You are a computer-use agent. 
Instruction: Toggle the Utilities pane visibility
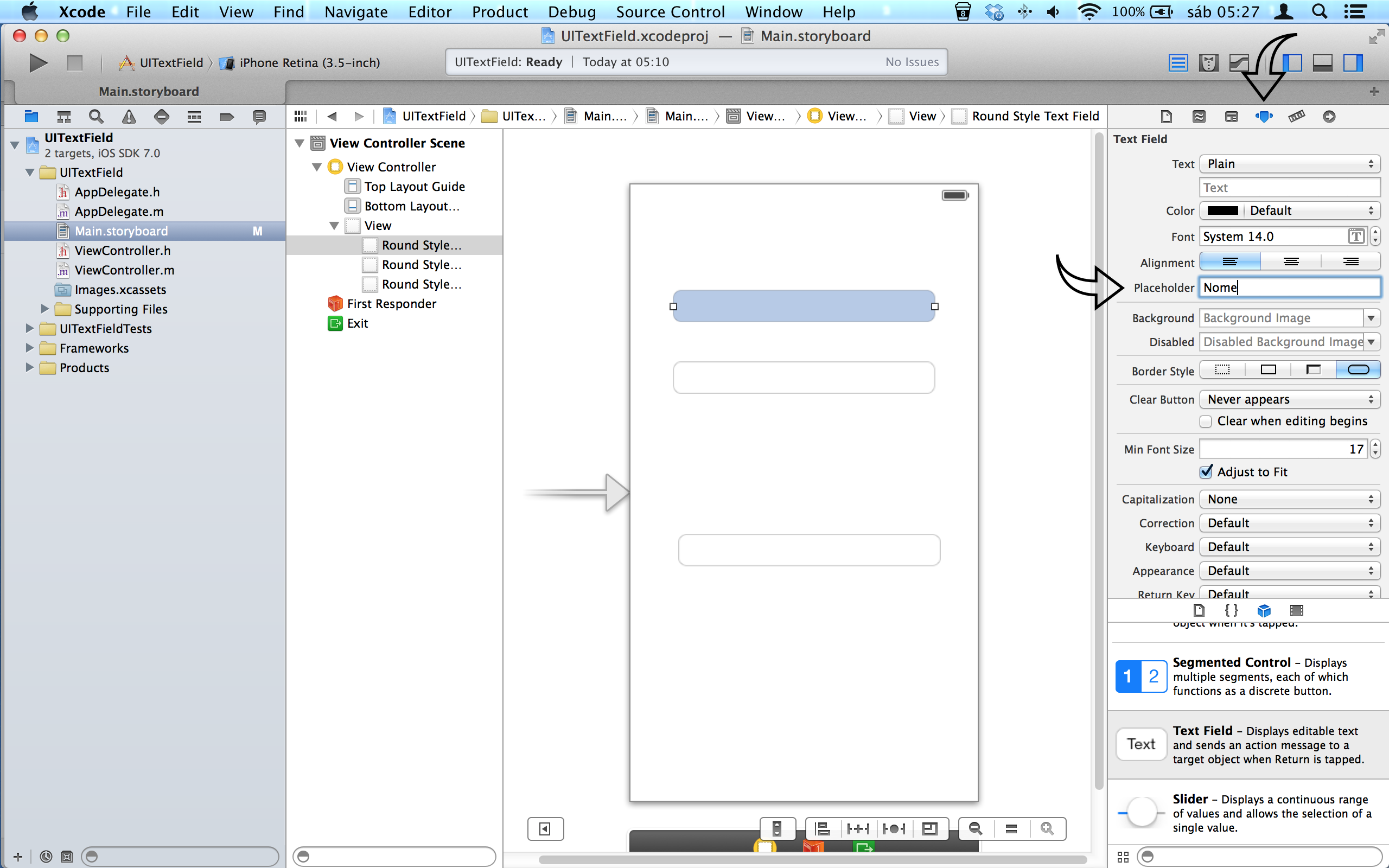coord(1353,62)
